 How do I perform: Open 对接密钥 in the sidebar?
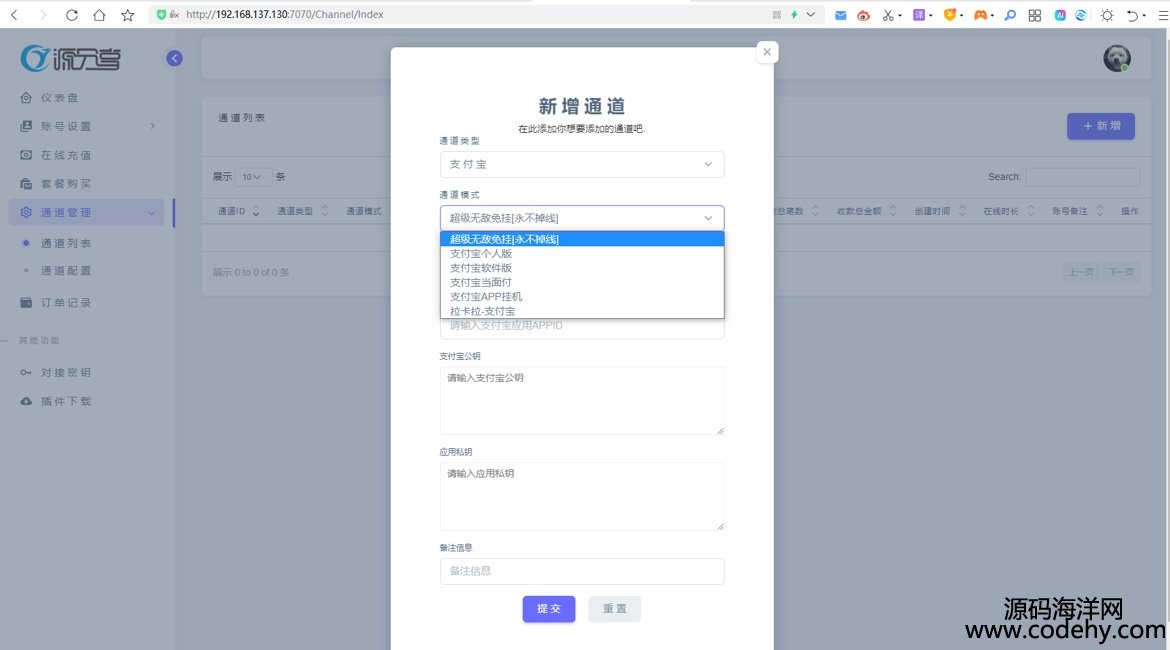(x=66, y=372)
